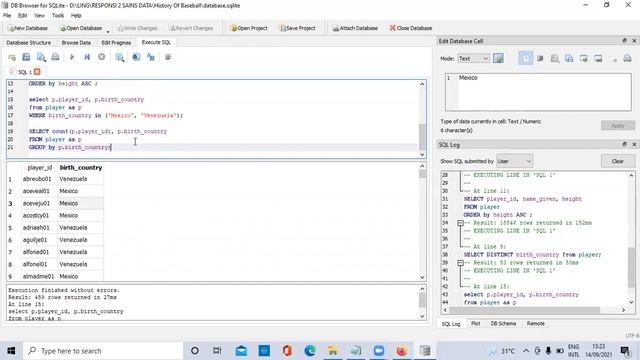Click Attach Database toolbar button
Viewport: 640px width, 360px height.
coord(355,28)
